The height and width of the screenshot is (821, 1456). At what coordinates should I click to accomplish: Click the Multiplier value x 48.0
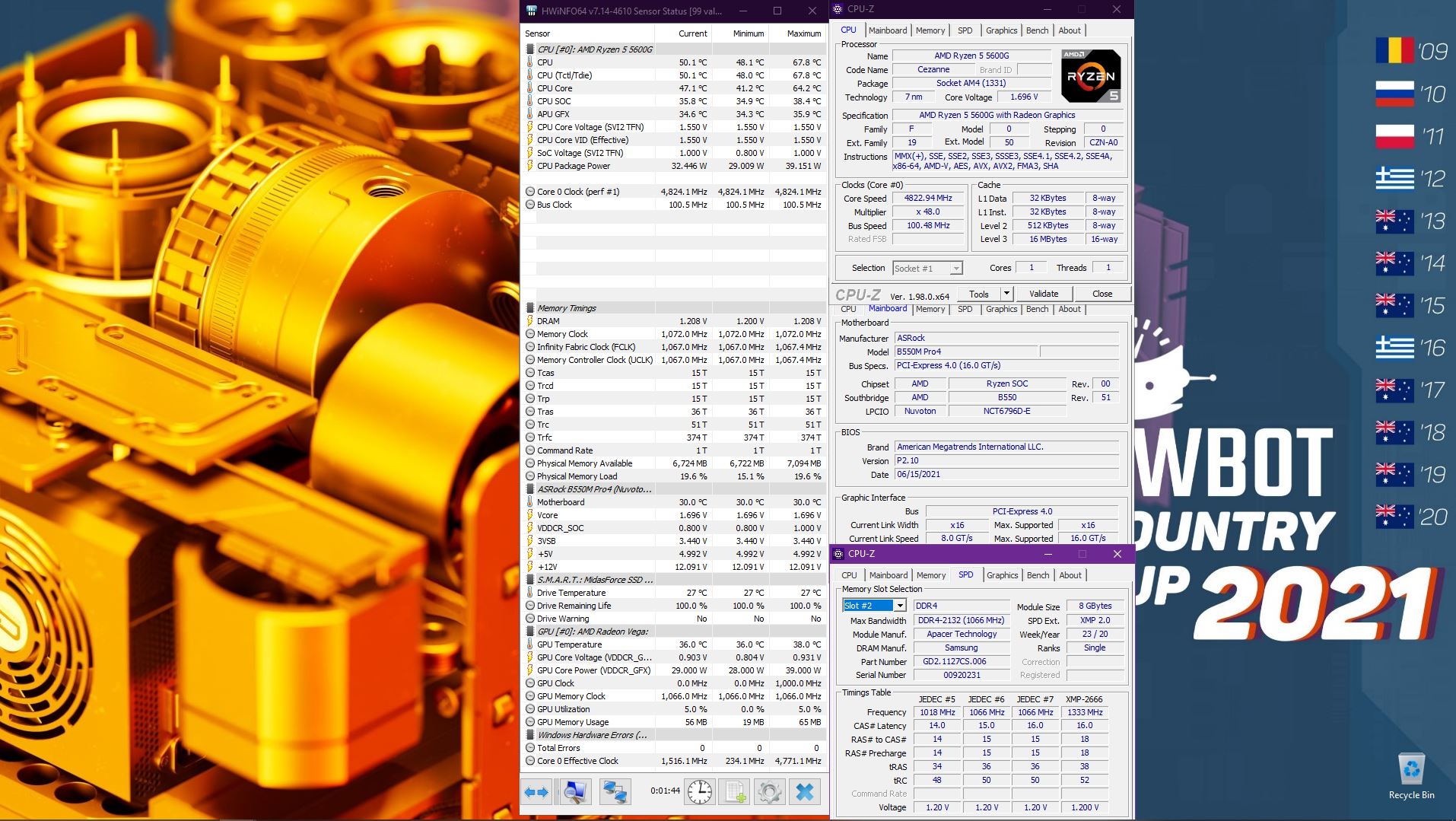pos(927,212)
